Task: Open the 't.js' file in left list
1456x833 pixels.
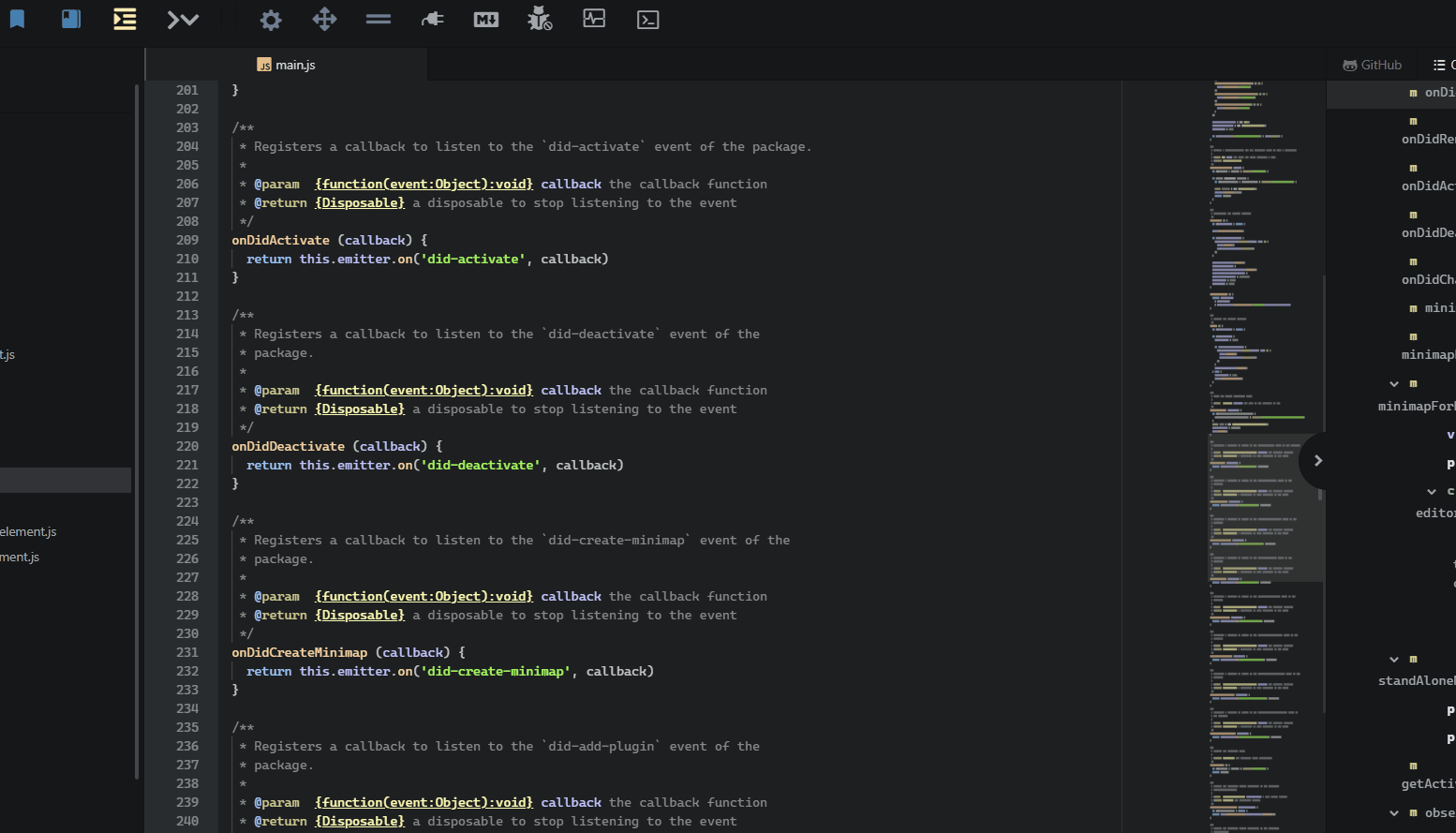Action: coord(7,354)
